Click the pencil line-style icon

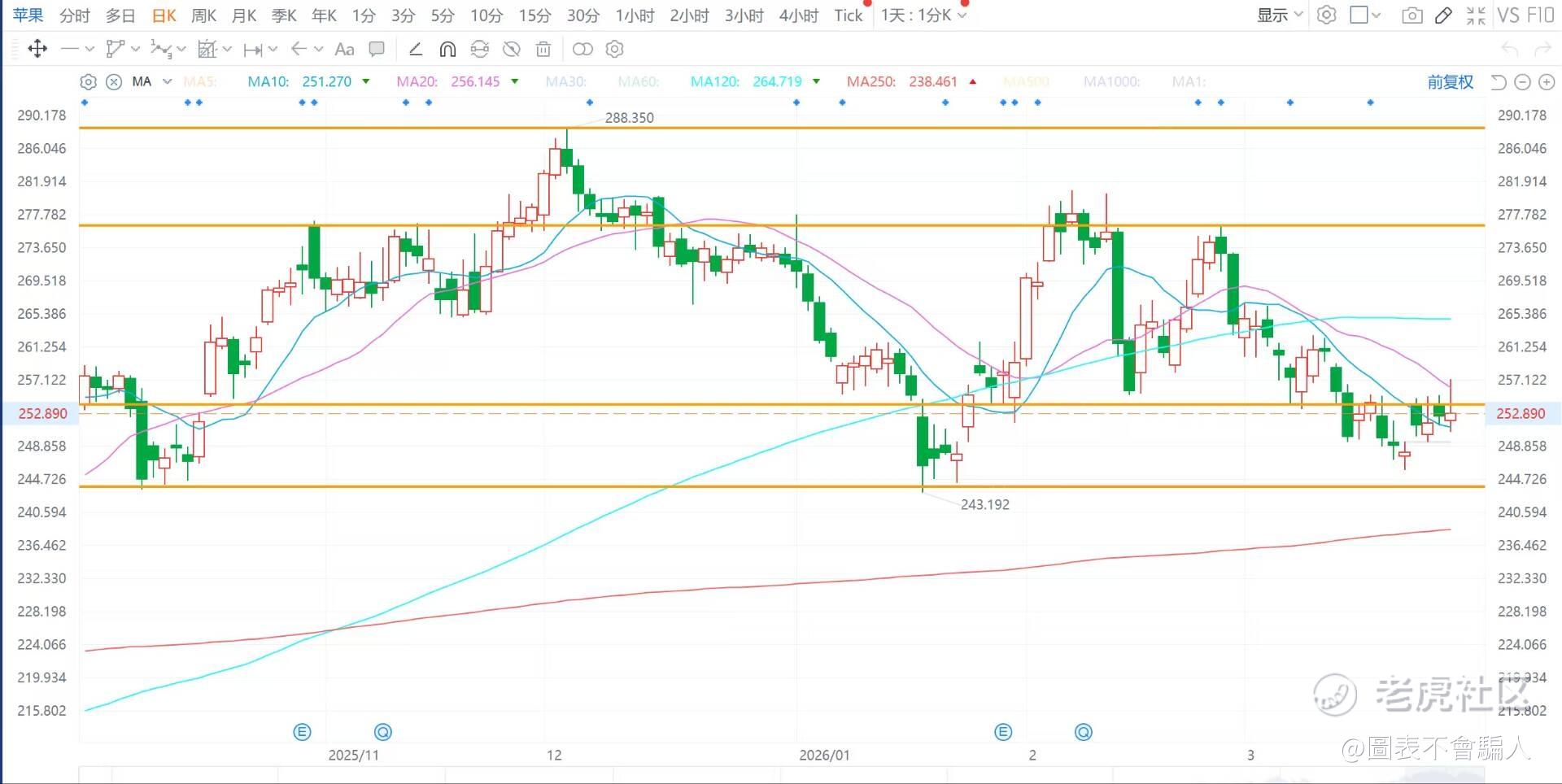point(415,49)
